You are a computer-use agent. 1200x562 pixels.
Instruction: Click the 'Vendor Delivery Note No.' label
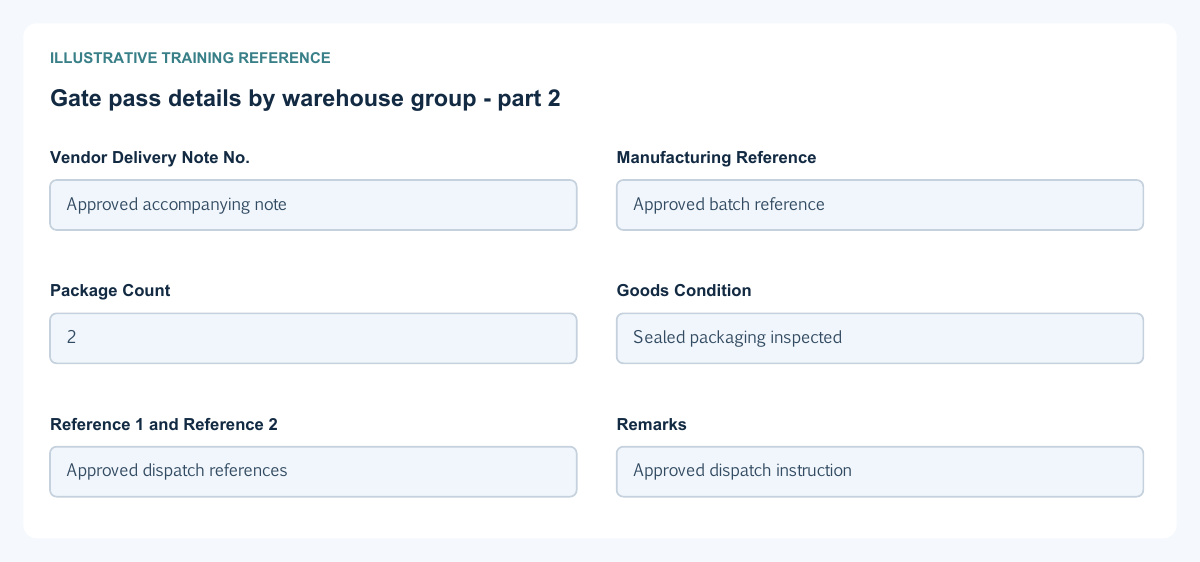(150, 157)
